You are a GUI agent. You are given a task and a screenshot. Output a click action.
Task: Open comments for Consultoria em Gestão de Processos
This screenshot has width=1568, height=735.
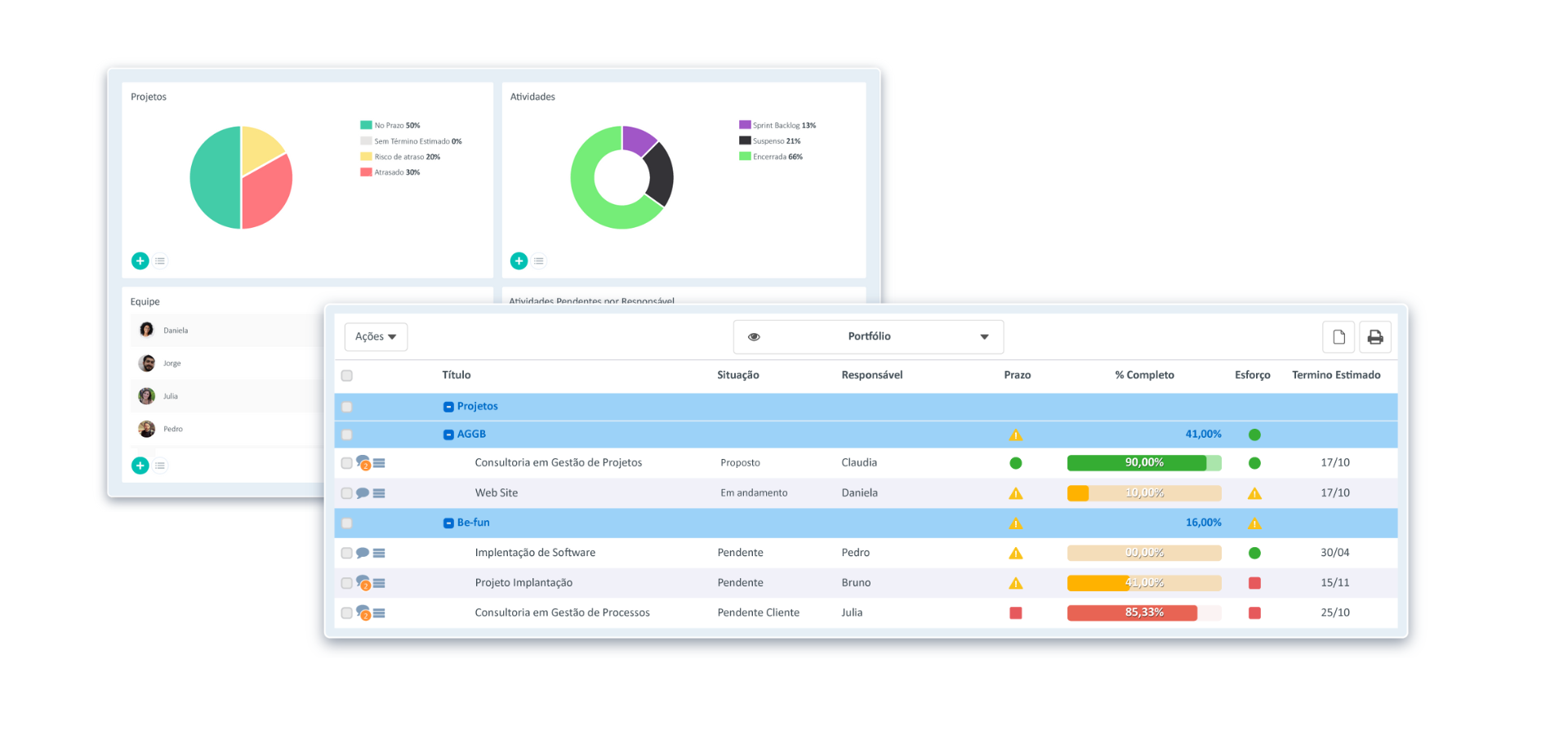pos(363,613)
